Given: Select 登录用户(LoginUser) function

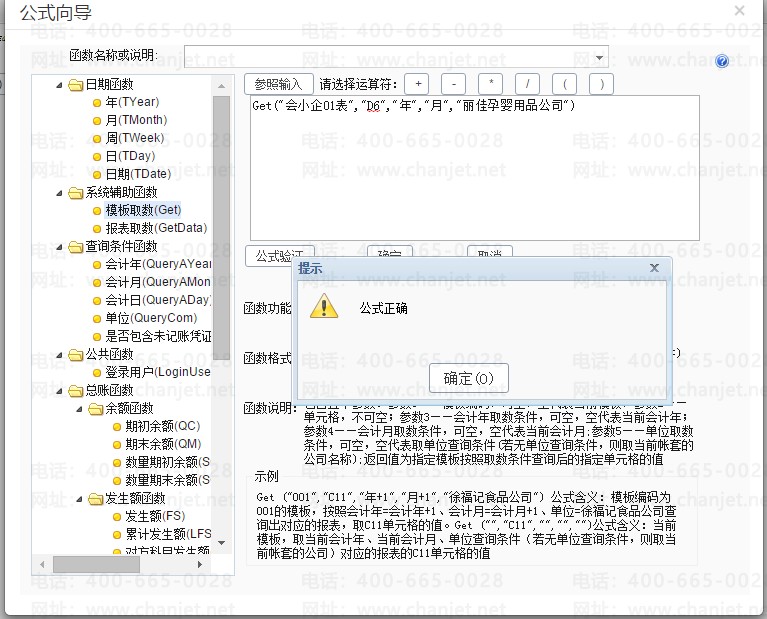Looking at the screenshot, I should click(158, 372).
